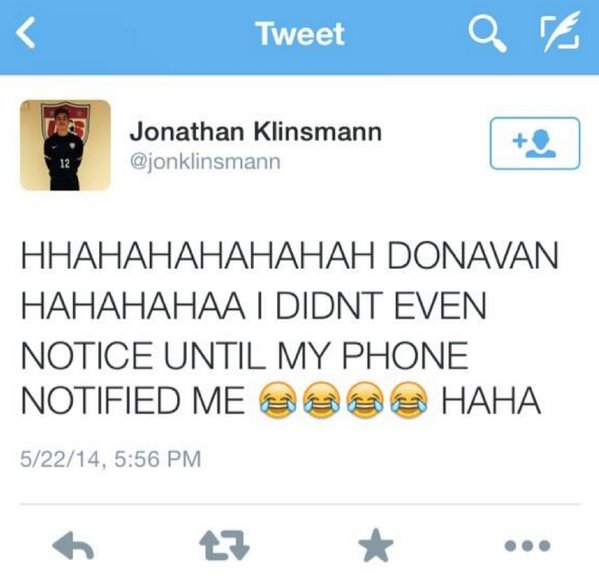599x585 pixels.
Task: Go back using the left chevron
Action: pyautogui.click(x=26, y=33)
